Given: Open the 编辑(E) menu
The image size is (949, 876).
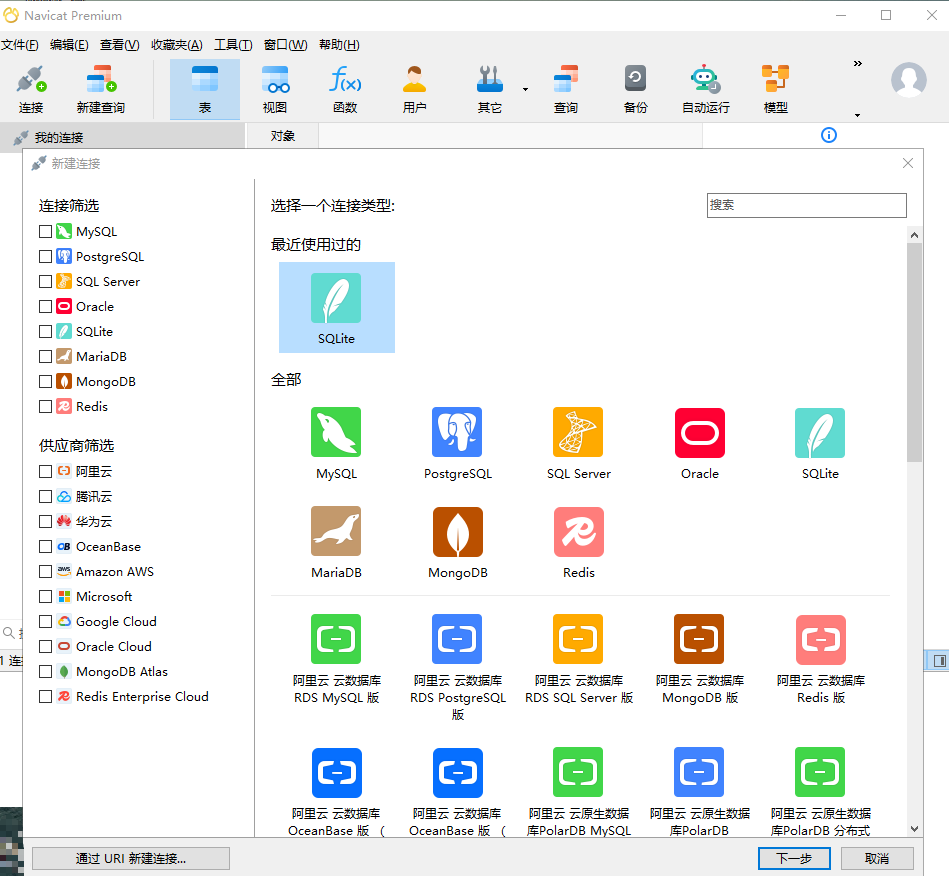Looking at the screenshot, I should tap(69, 45).
